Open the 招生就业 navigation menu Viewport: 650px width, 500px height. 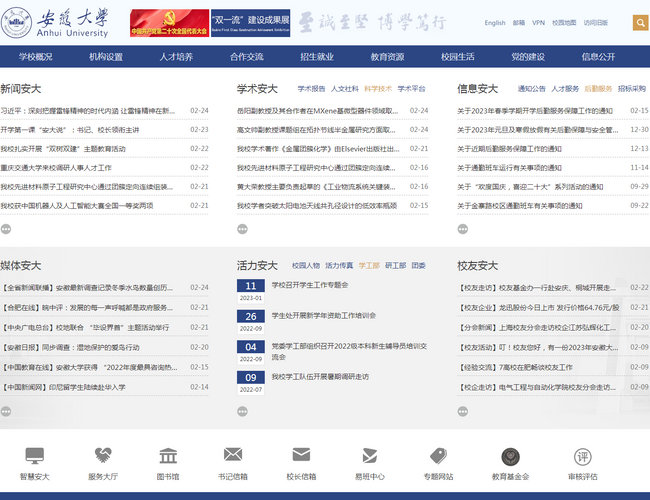coord(317,57)
